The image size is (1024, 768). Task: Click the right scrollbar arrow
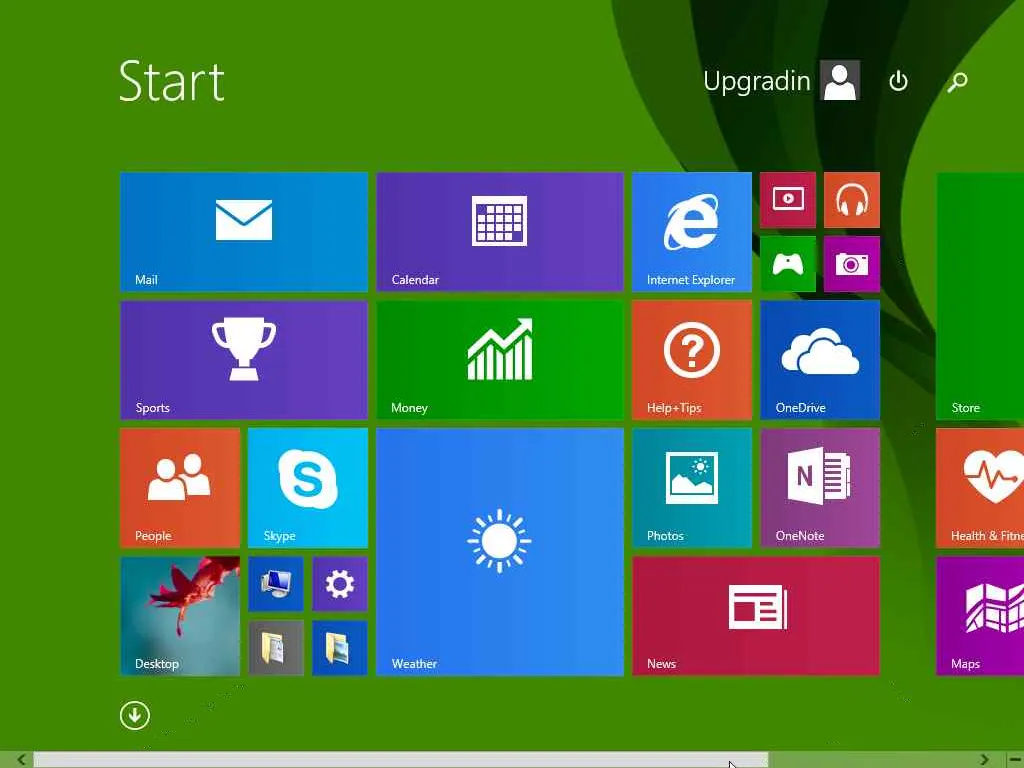coord(984,760)
